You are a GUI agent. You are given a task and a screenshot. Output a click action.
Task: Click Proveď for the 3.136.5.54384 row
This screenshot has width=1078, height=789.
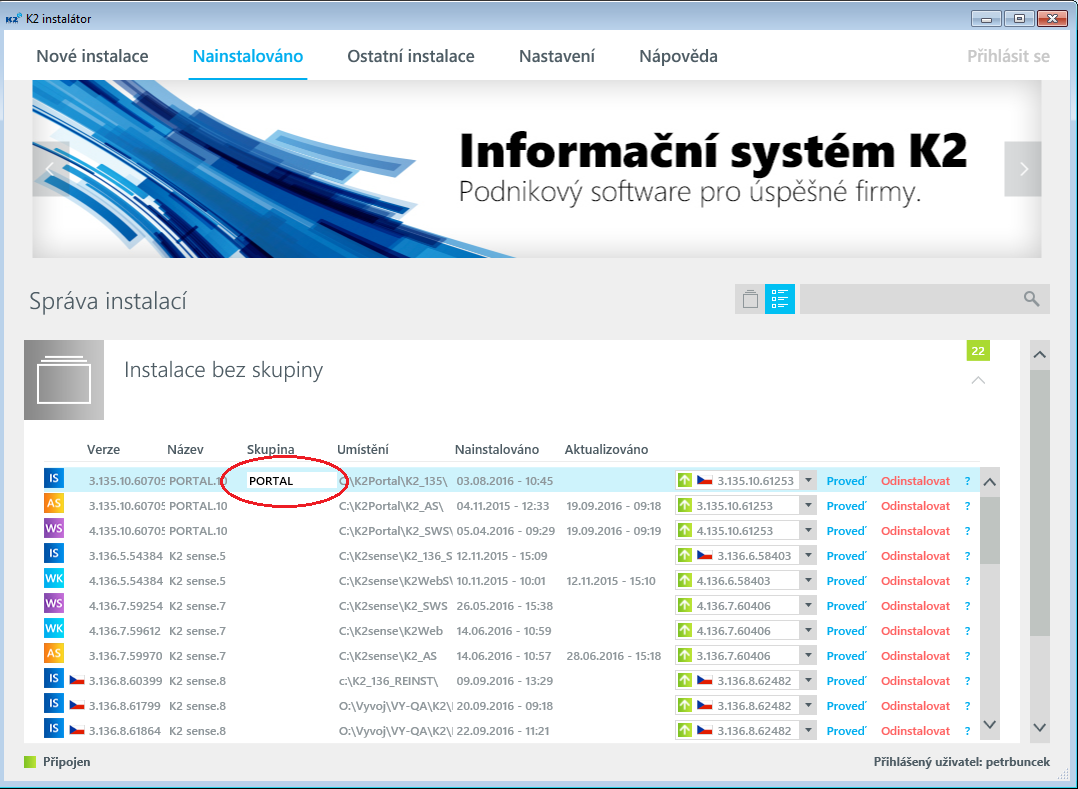[x=846, y=556]
